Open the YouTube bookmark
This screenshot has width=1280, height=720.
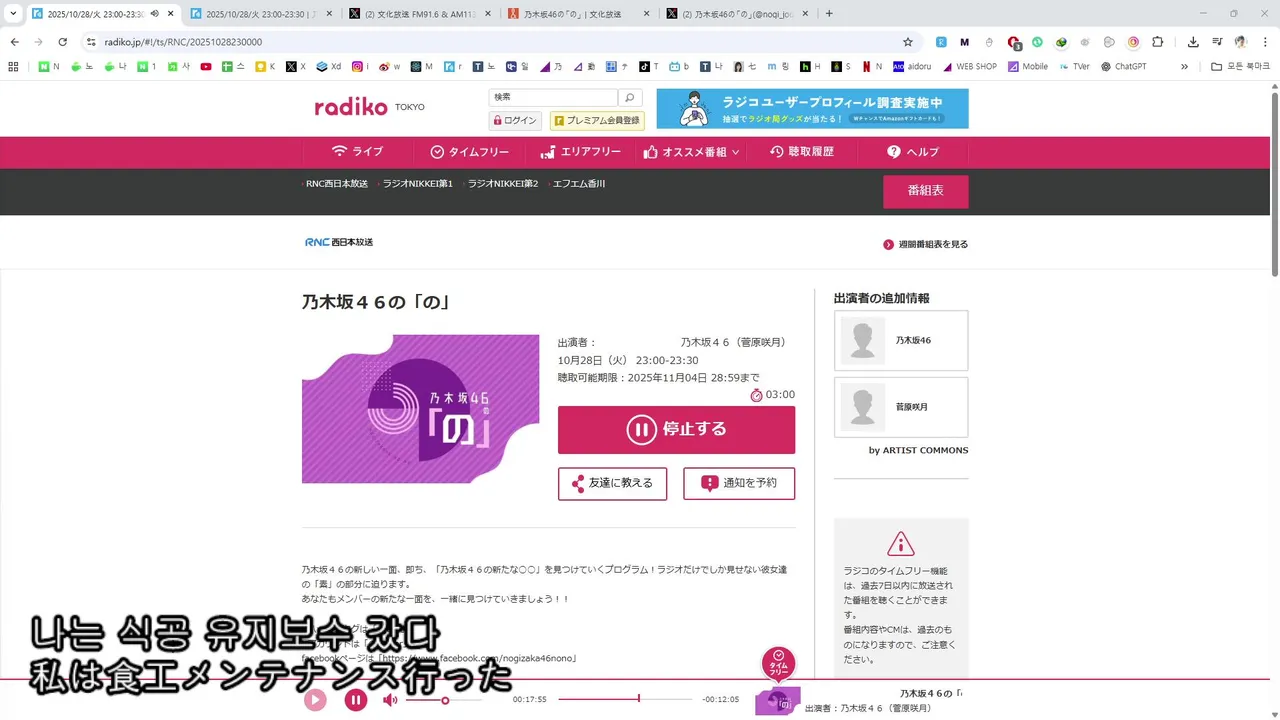click(x=206, y=67)
